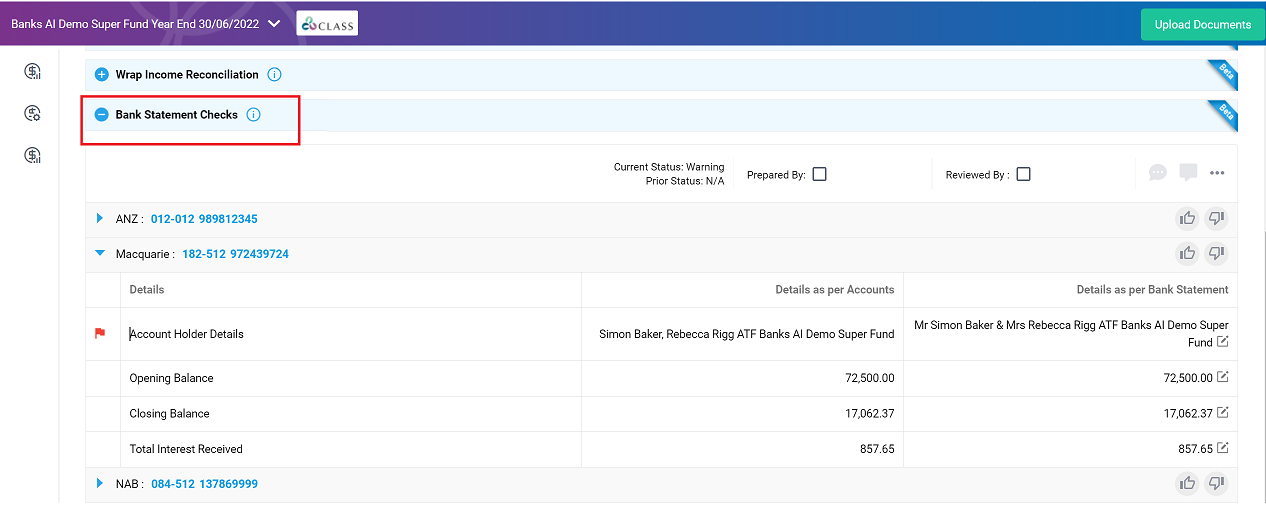Click Upload Documents button

pyautogui.click(x=1202, y=24)
